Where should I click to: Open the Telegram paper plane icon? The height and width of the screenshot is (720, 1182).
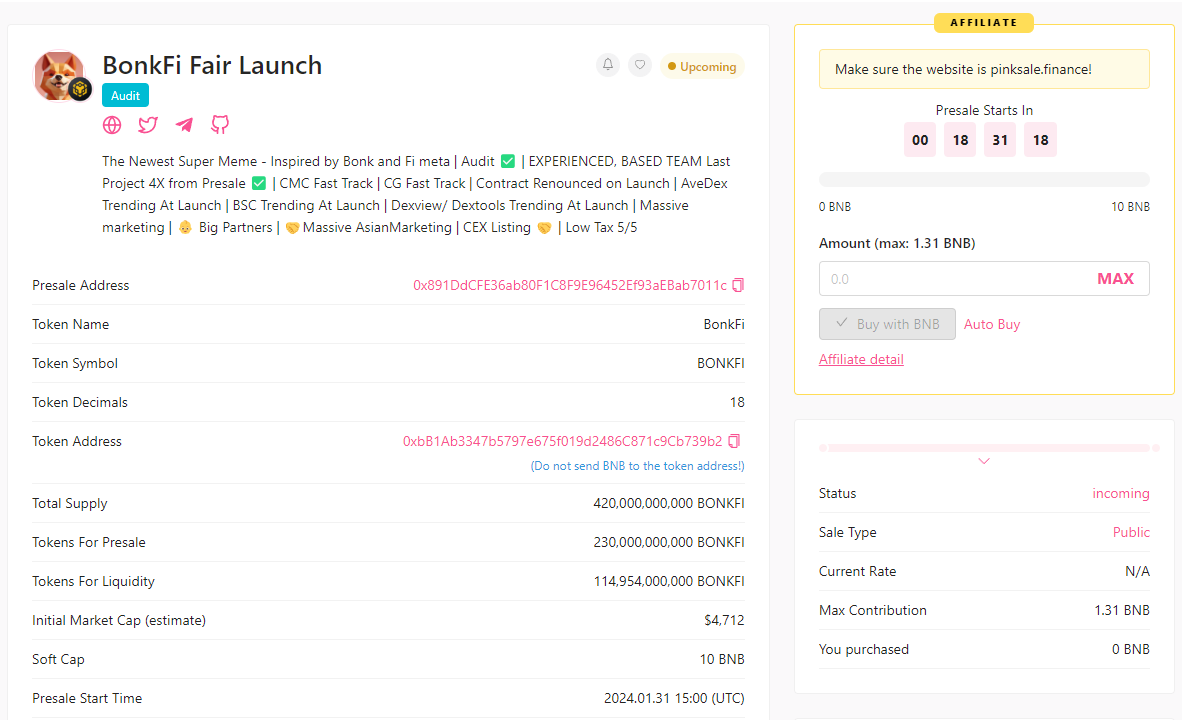(184, 125)
